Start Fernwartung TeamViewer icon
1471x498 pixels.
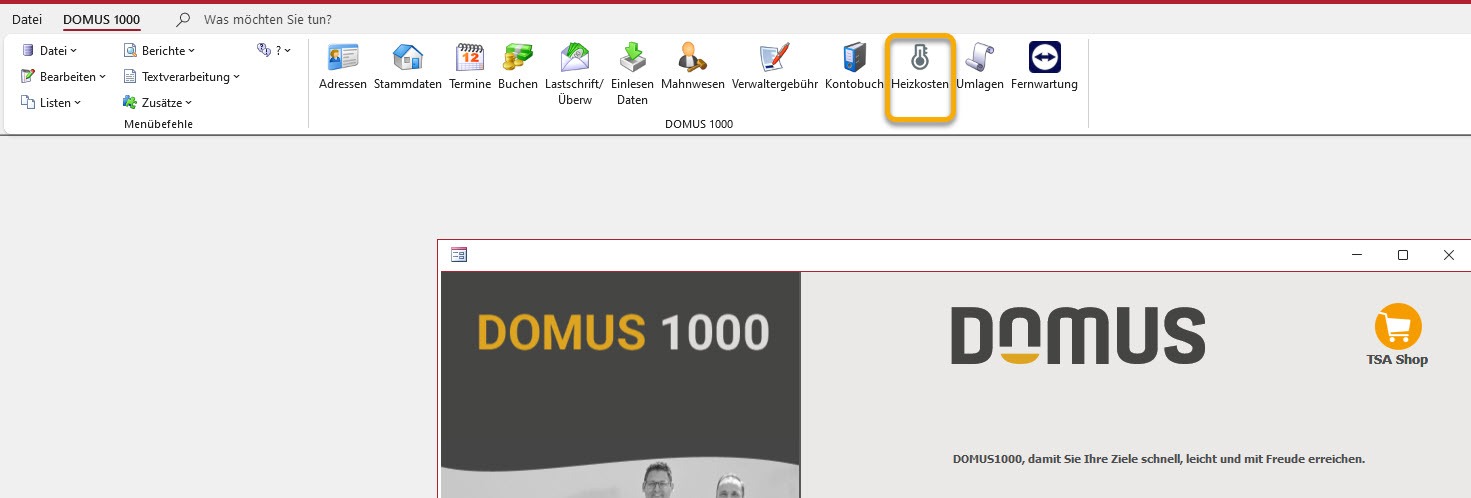click(x=1044, y=57)
